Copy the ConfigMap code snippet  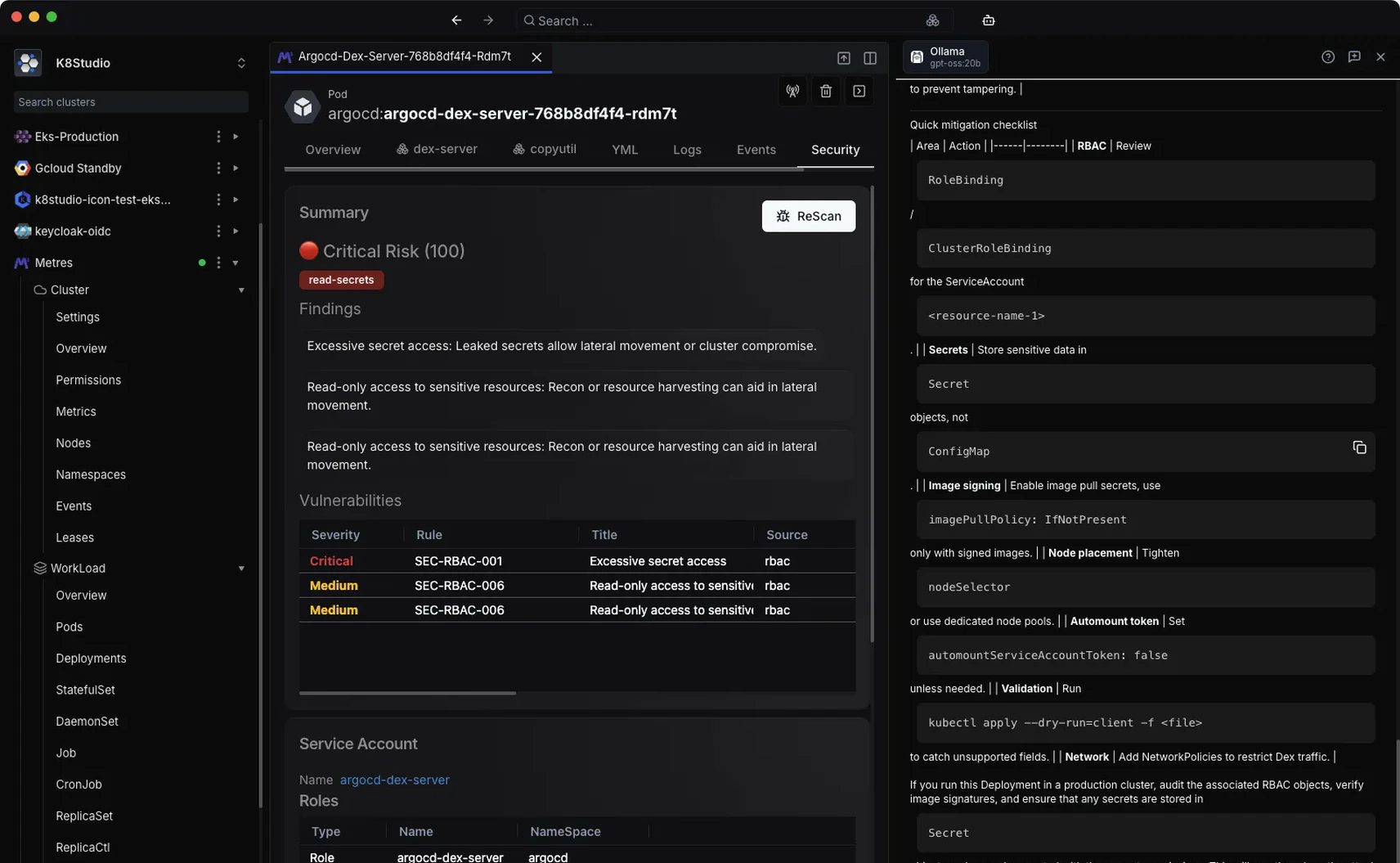pyautogui.click(x=1359, y=447)
